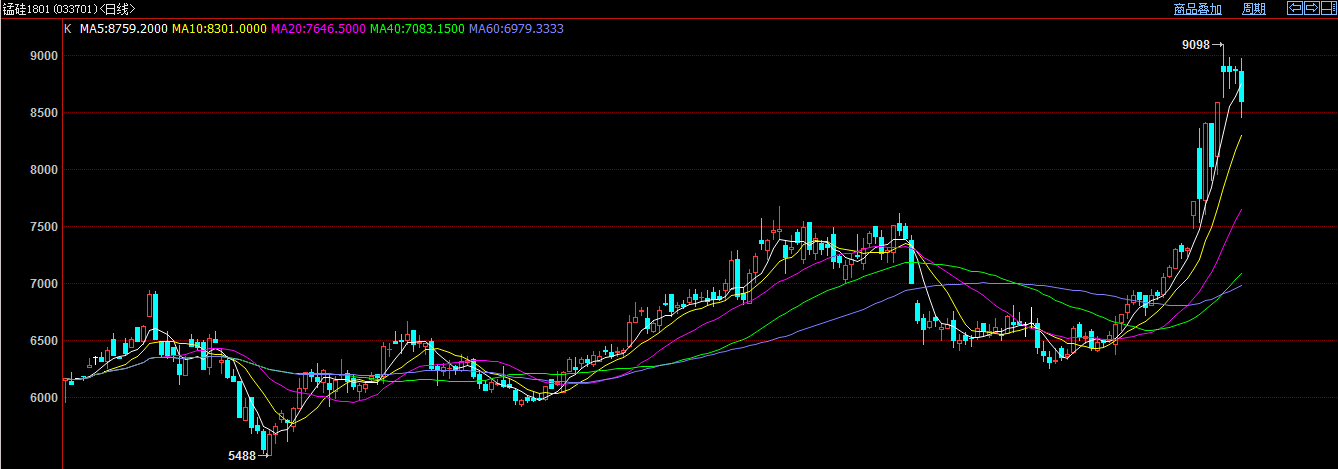Click the 6000 price axis label
Viewport: 1338px width, 469px height.
(44, 398)
